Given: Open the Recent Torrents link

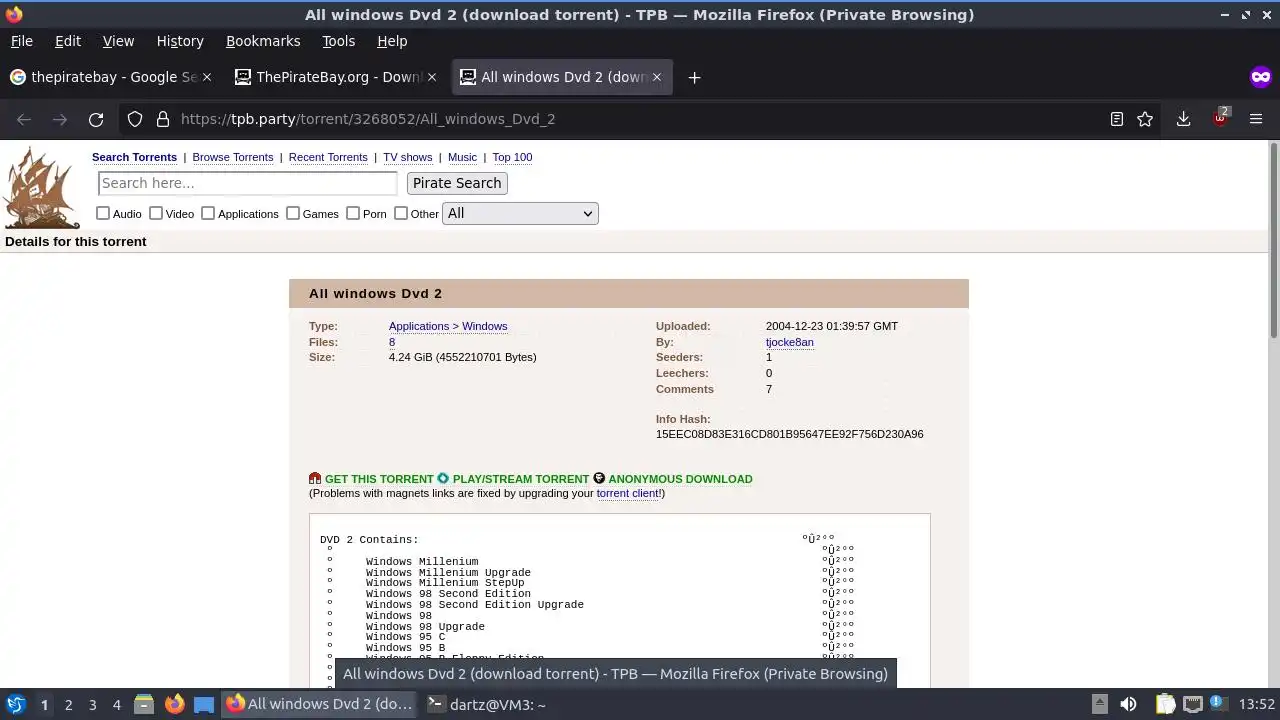Looking at the screenshot, I should click(x=328, y=157).
